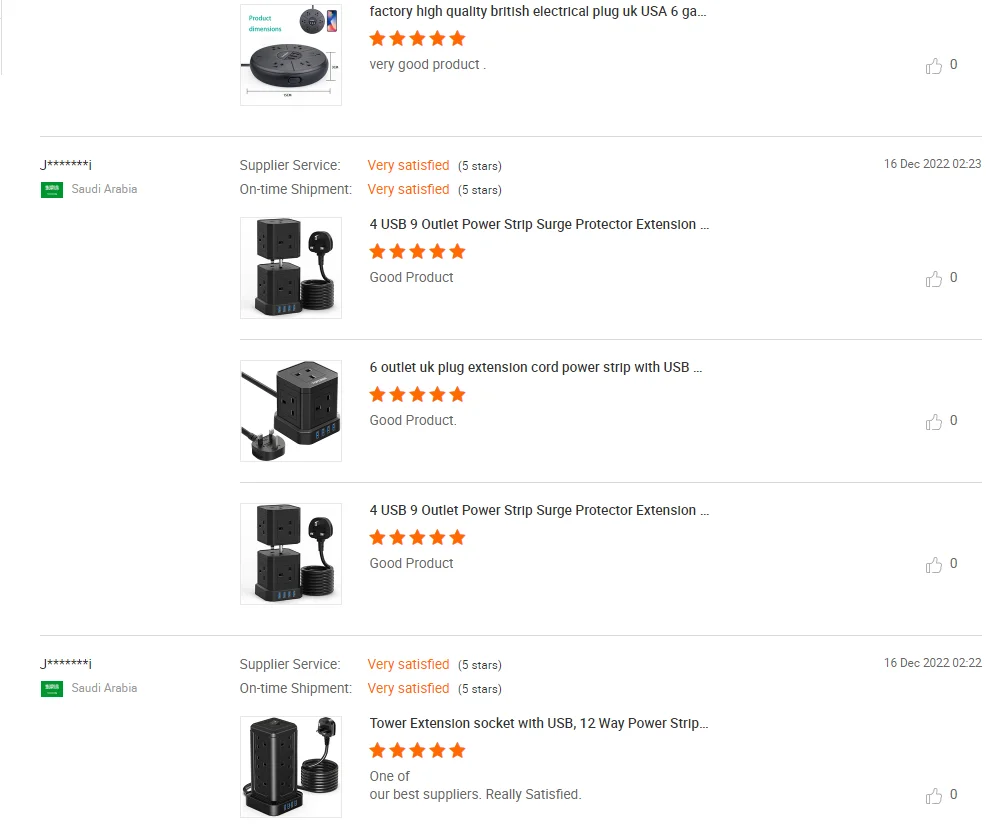Viewport: 1004px width, 836px height.
Task: Like the upper 4 USB 9 Outlet review
Action: (x=934, y=279)
